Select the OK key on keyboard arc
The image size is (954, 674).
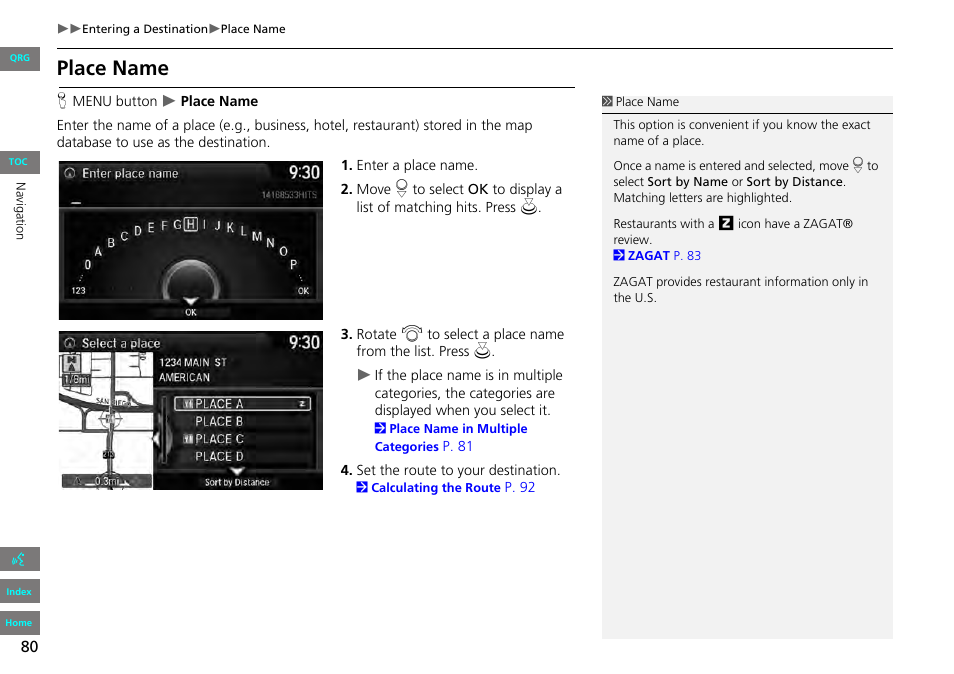pyautogui.click(x=303, y=291)
